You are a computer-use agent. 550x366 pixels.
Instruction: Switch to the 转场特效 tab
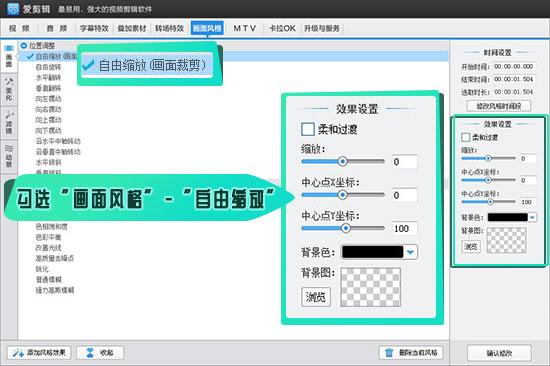point(169,28)
